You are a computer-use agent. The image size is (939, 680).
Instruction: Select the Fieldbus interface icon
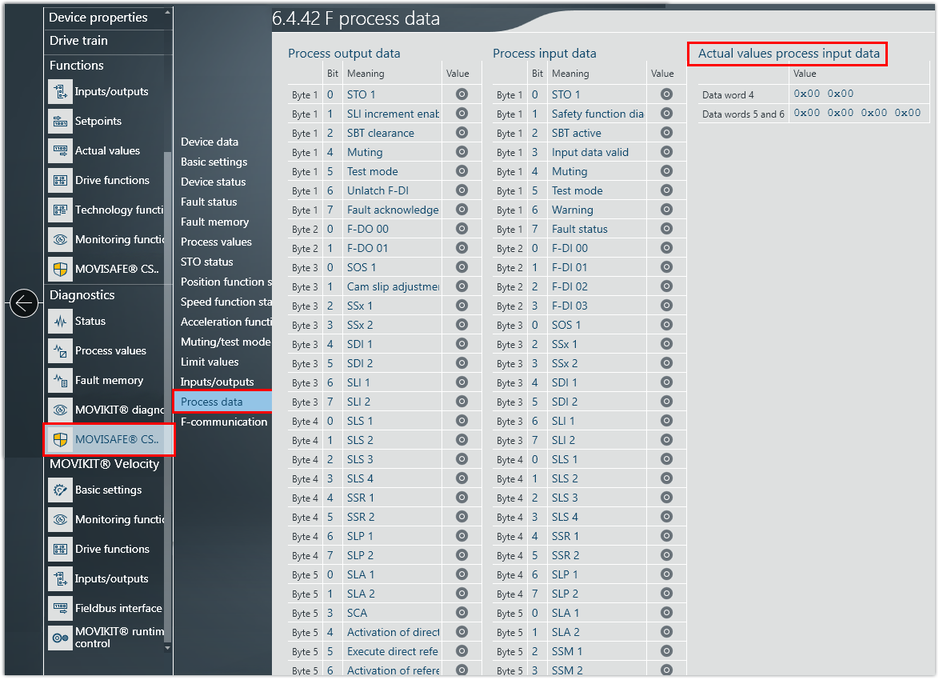(60, 608)
